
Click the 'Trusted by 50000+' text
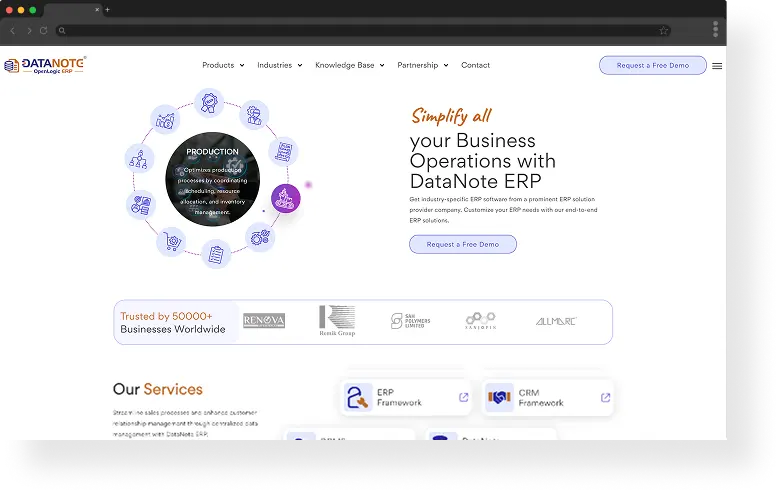pos(166,316)
